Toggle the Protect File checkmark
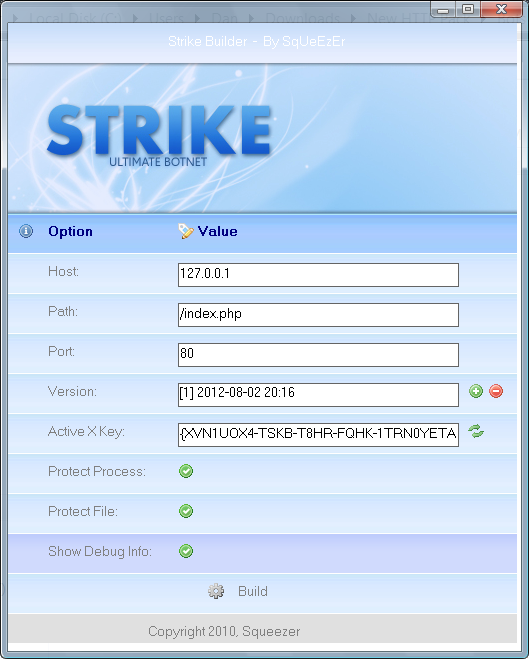Screen dimensions: 529x659 tap(186, 511)
